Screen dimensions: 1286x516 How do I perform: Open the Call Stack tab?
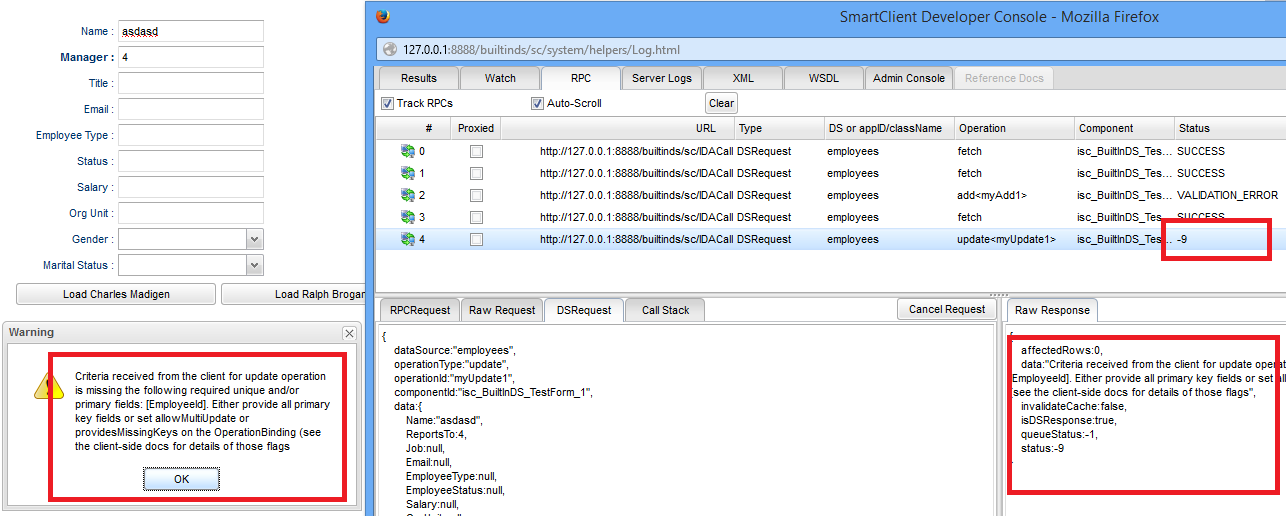(664, 310)
